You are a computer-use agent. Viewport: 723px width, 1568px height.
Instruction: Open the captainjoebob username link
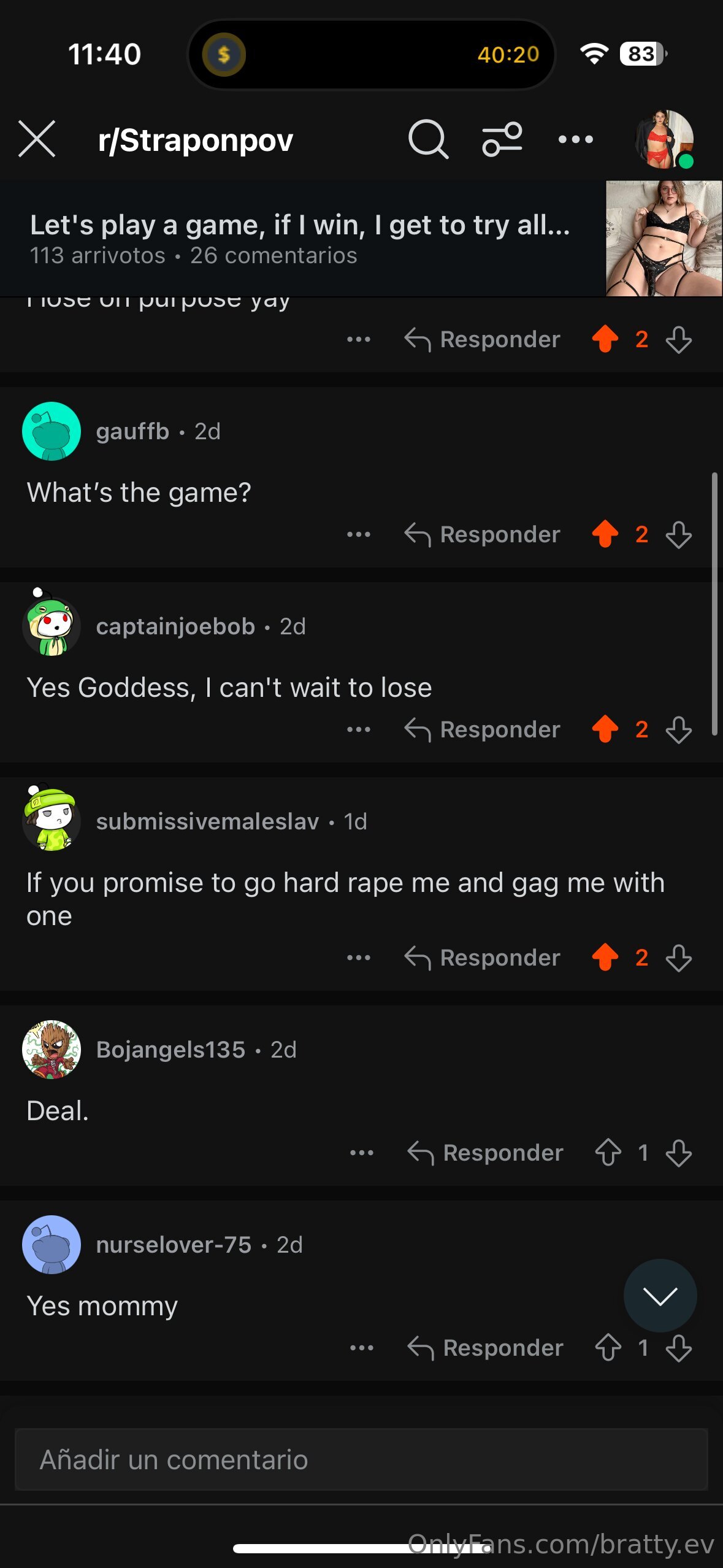point(175,626)
